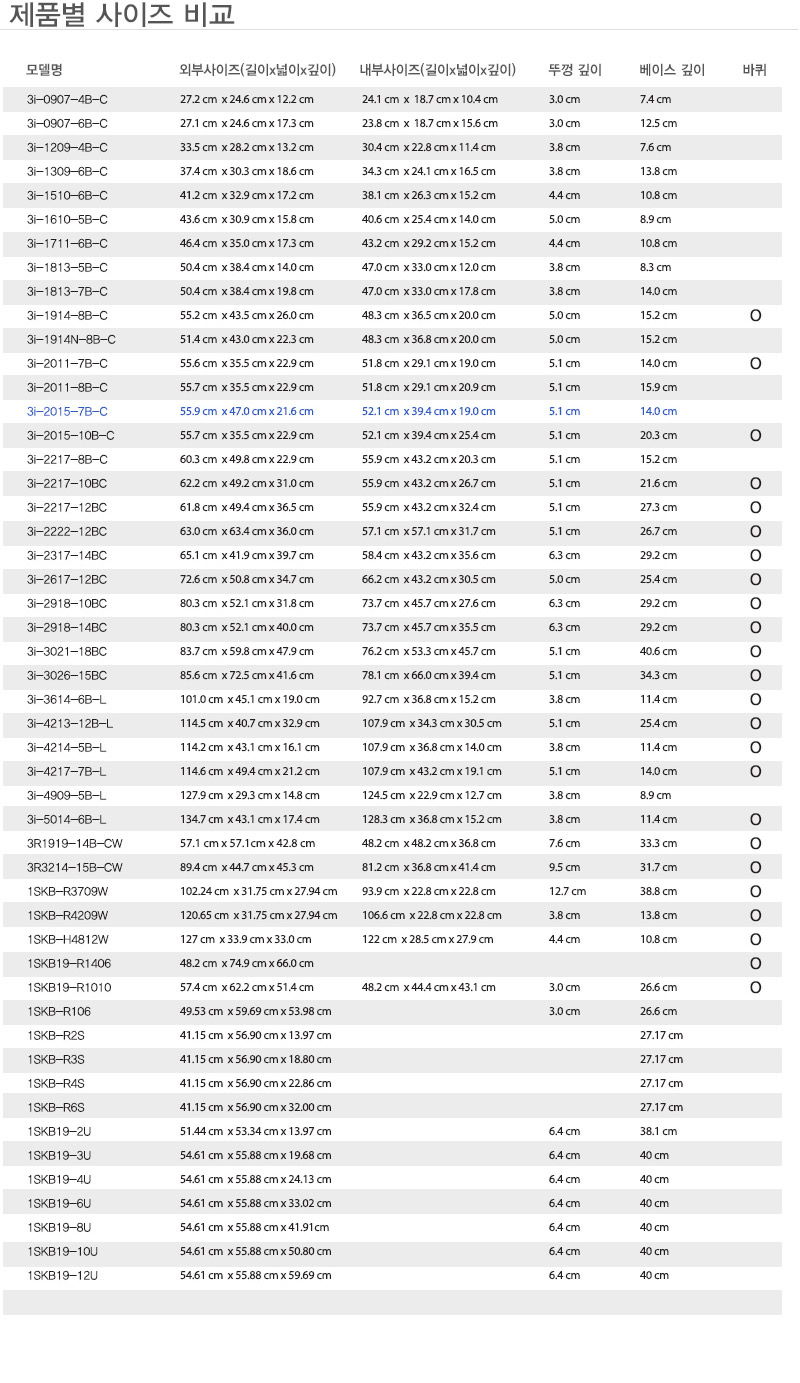Image resolution: width=800 pixels, height=1383 pixels.
Task: Click the wheel O mark for 1SKB19-R1406
Action: pyautogui.click(x=755, y=963)
